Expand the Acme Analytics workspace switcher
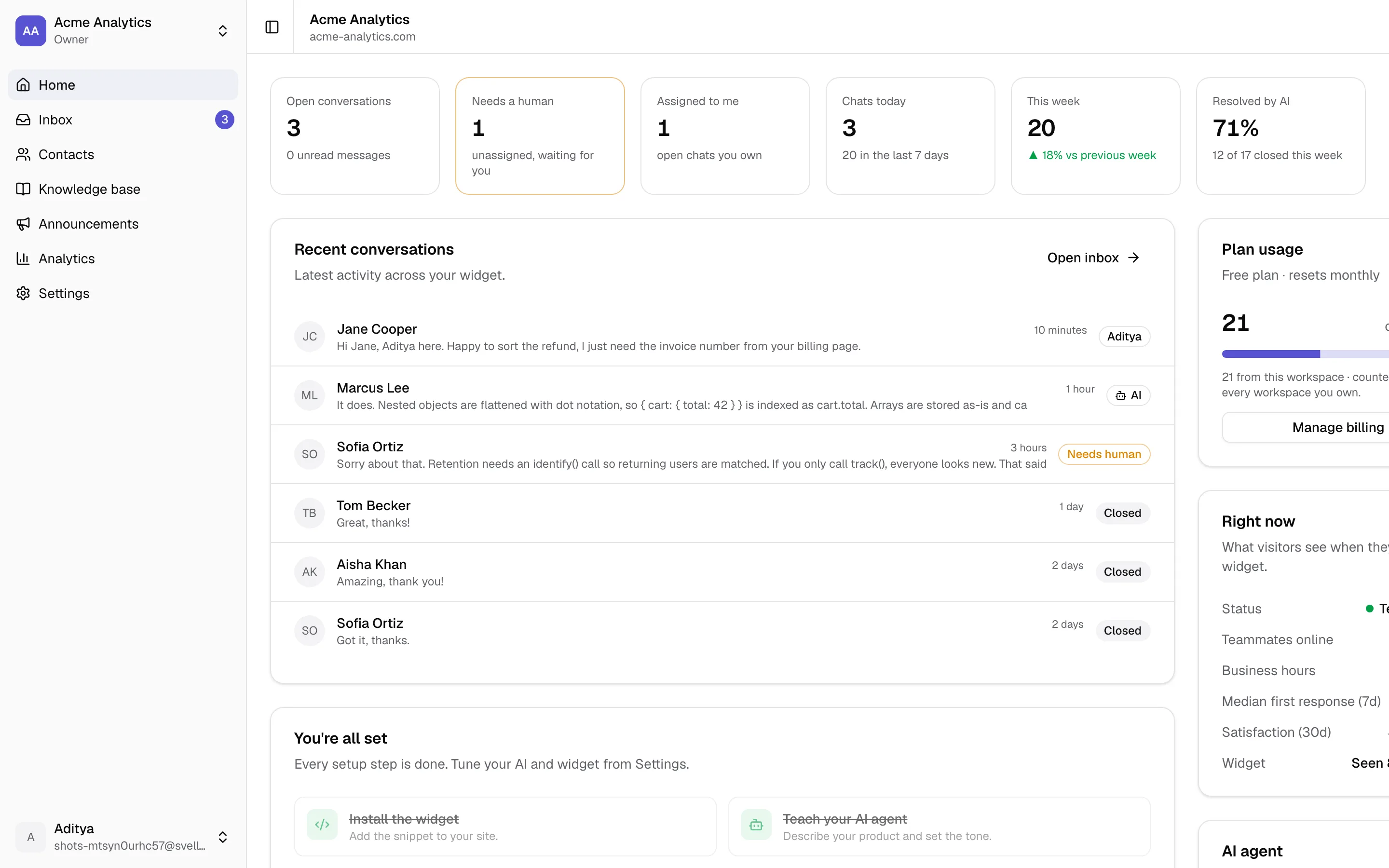This screenshot has width=1389, height=868. 223,30
